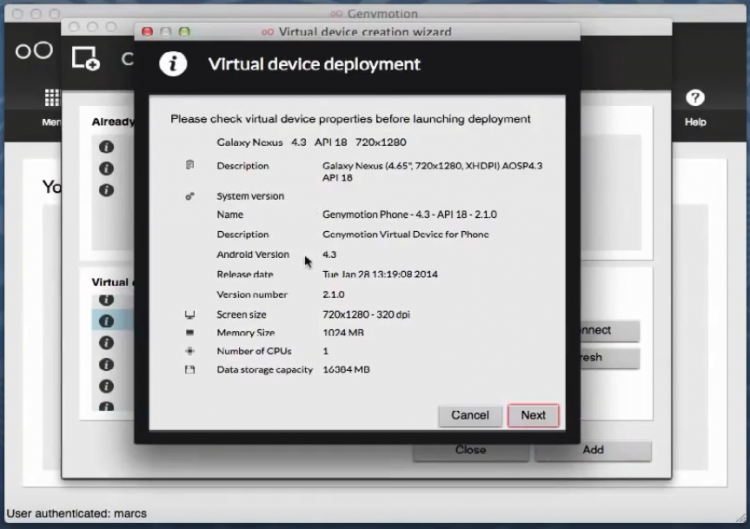Click the System version gear icon
750x529 pixels.
190,196
